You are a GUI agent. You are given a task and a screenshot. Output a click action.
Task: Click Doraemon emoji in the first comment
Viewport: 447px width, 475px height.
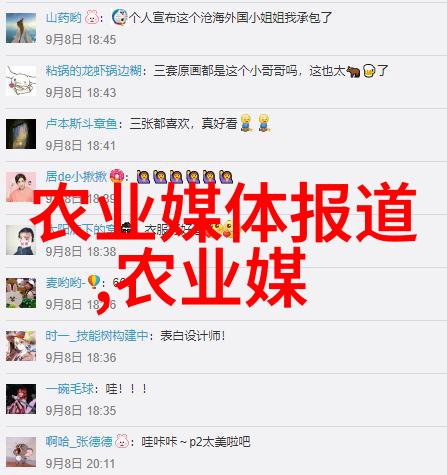pyautogui.click(x=119, y=17)
